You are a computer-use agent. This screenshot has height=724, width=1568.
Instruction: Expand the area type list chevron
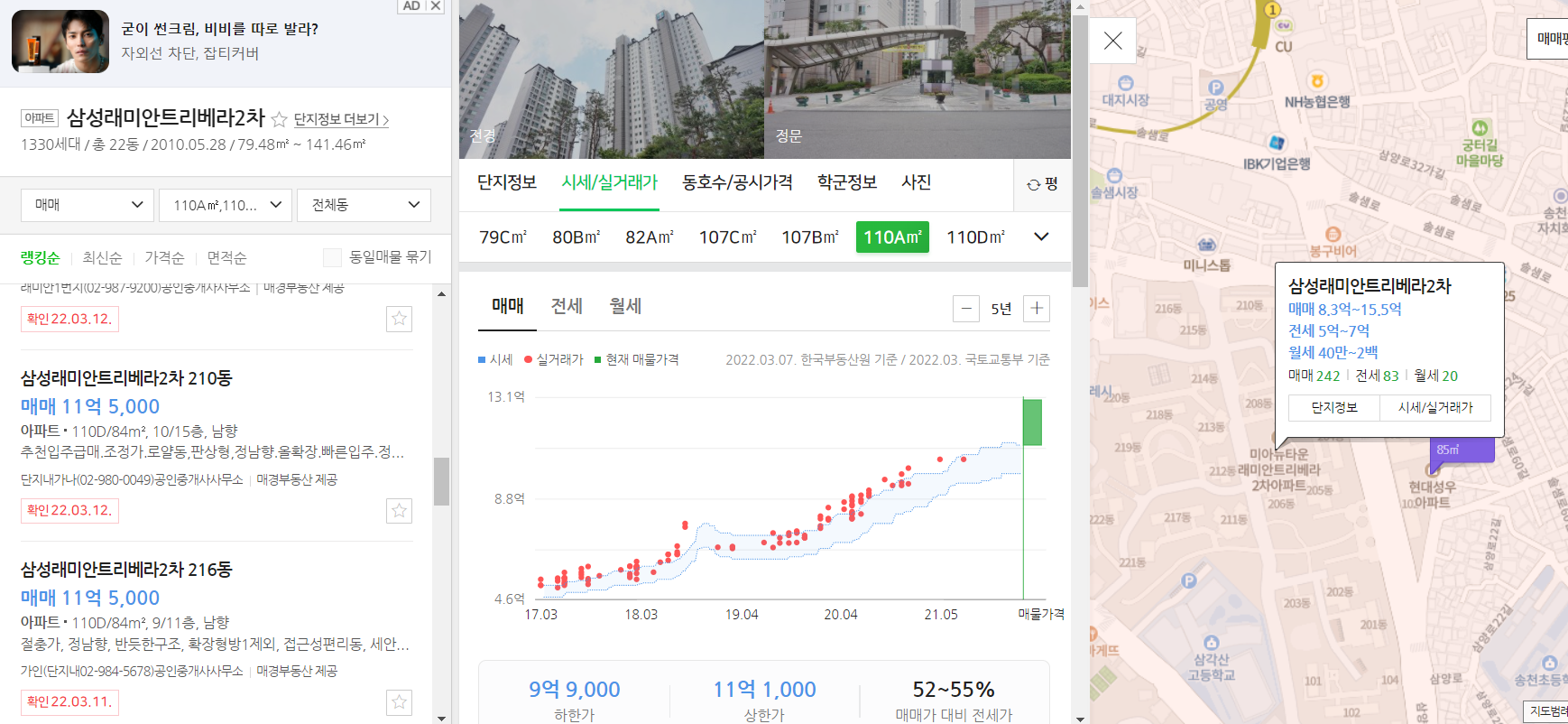pos(1041,237)
